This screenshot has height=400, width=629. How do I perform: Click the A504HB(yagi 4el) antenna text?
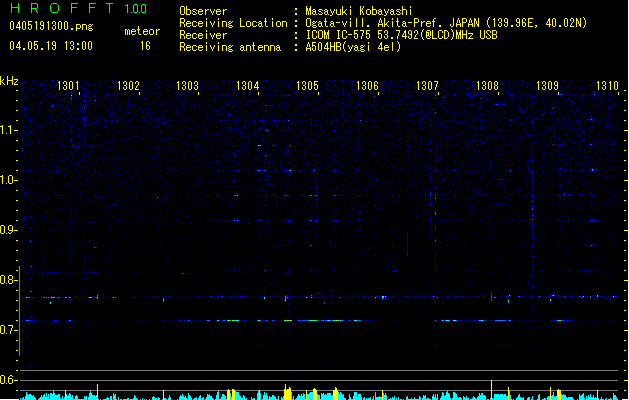(x=353, y=47)
